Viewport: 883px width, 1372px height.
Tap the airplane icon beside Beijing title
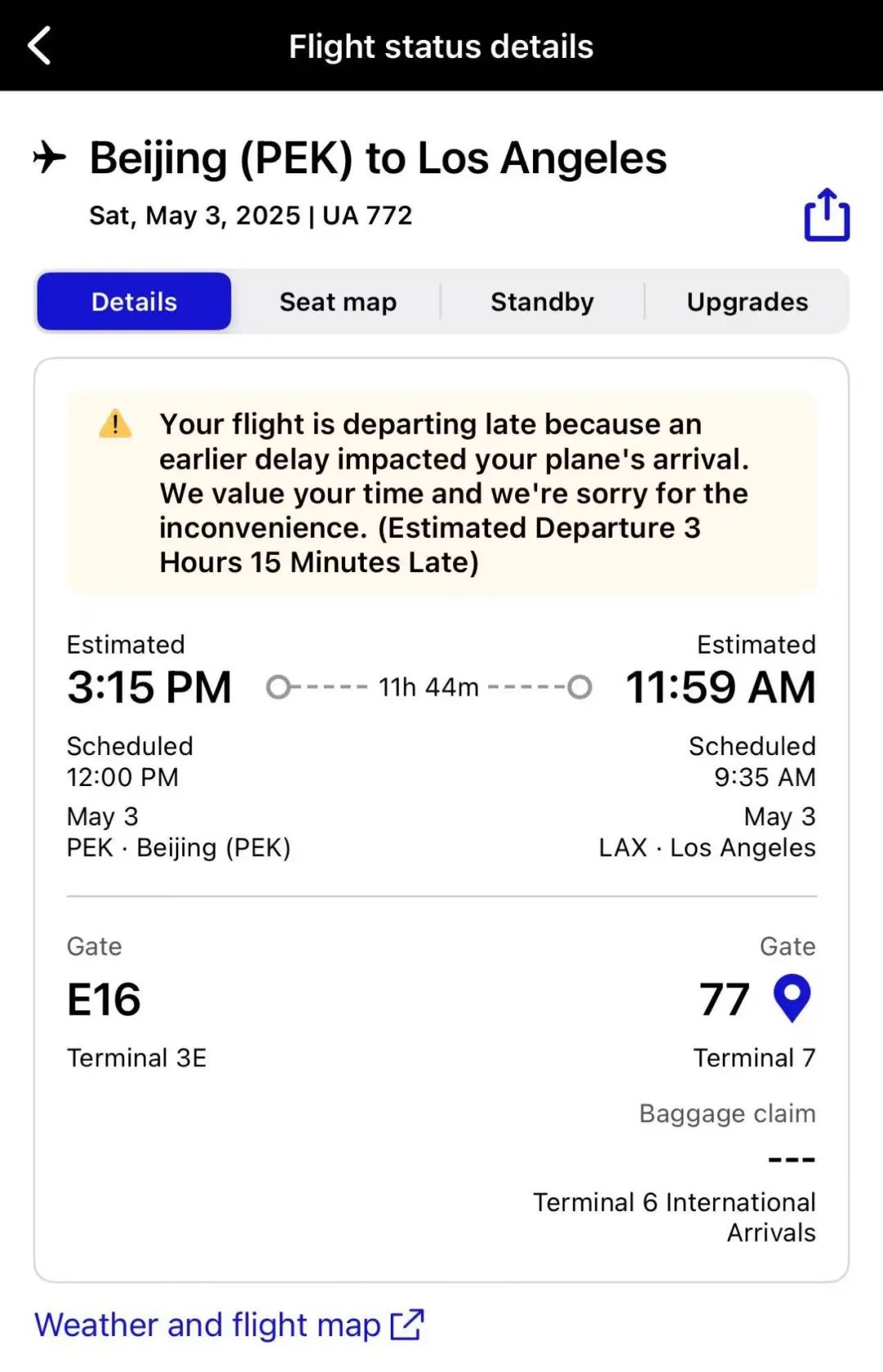(x=50, y=157)
